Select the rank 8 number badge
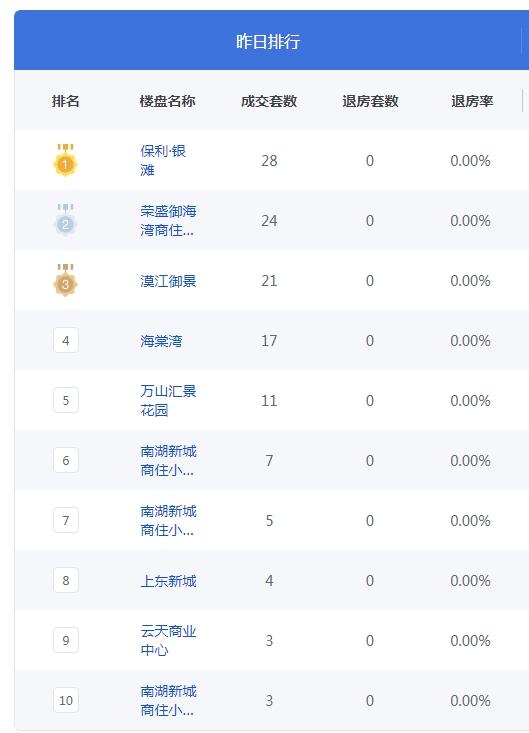This screenshot has width=529, height=733. click(66, 580)
